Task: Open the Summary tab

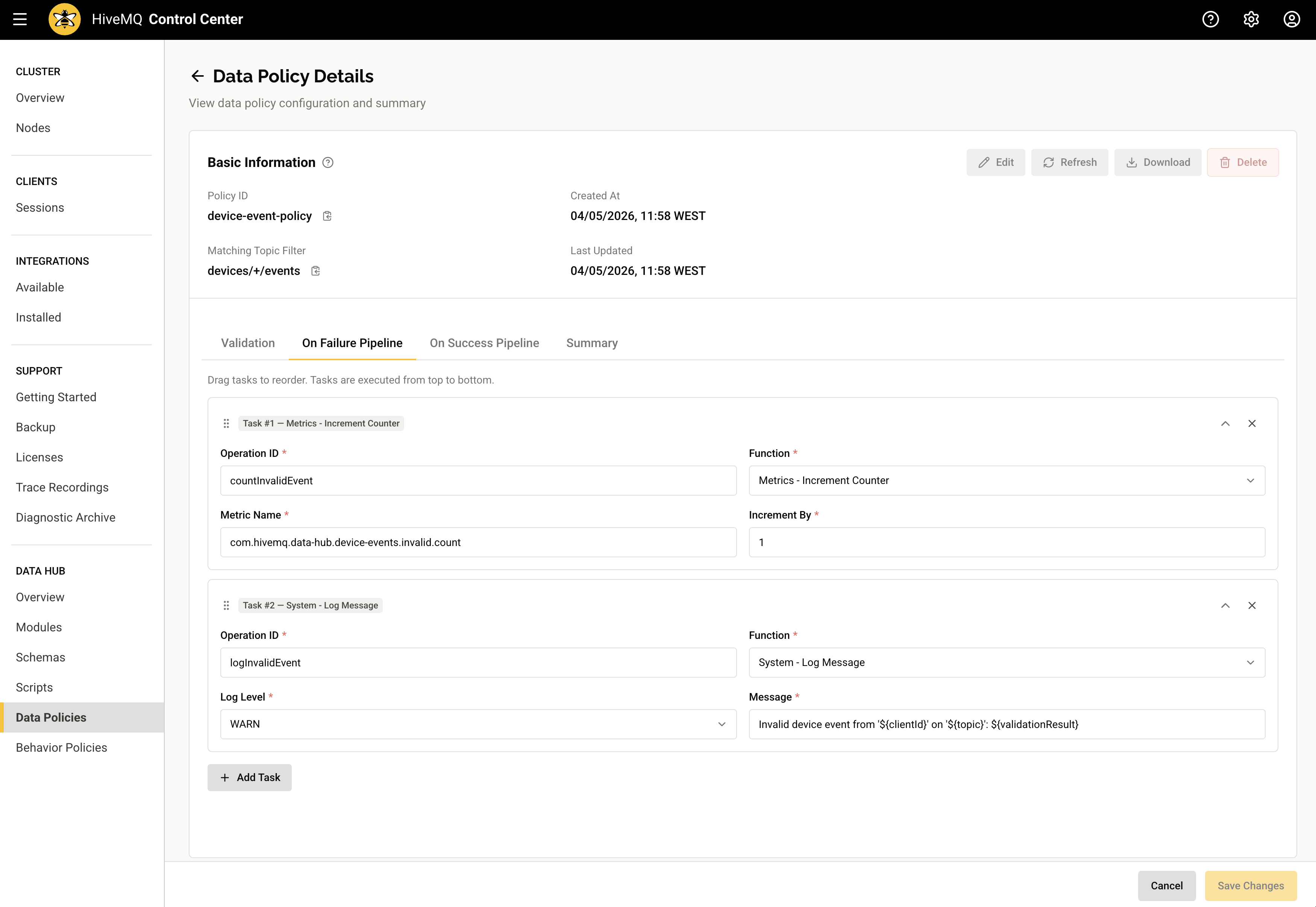Action: [592, 343]
